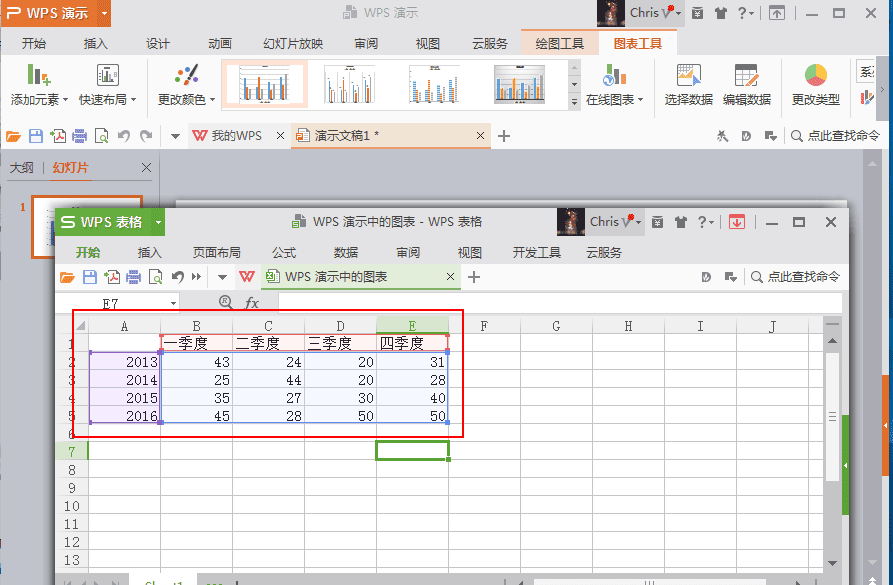893x585 pixels.
Task: Print icon in WPS 表格 toolbar
Action: (133, 277)
